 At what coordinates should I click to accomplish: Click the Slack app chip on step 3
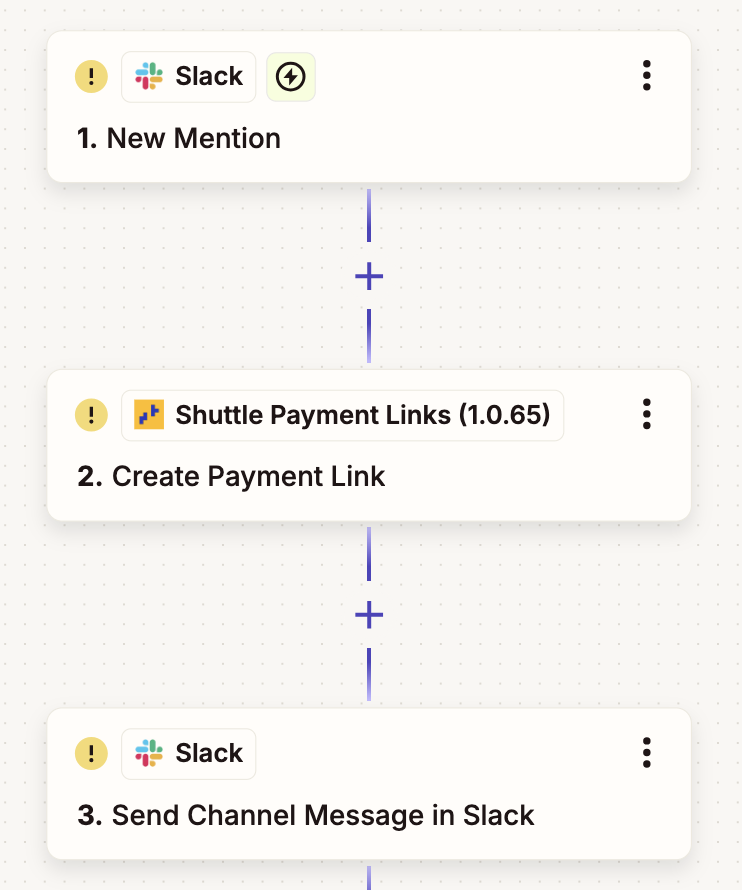pos(188,753)
